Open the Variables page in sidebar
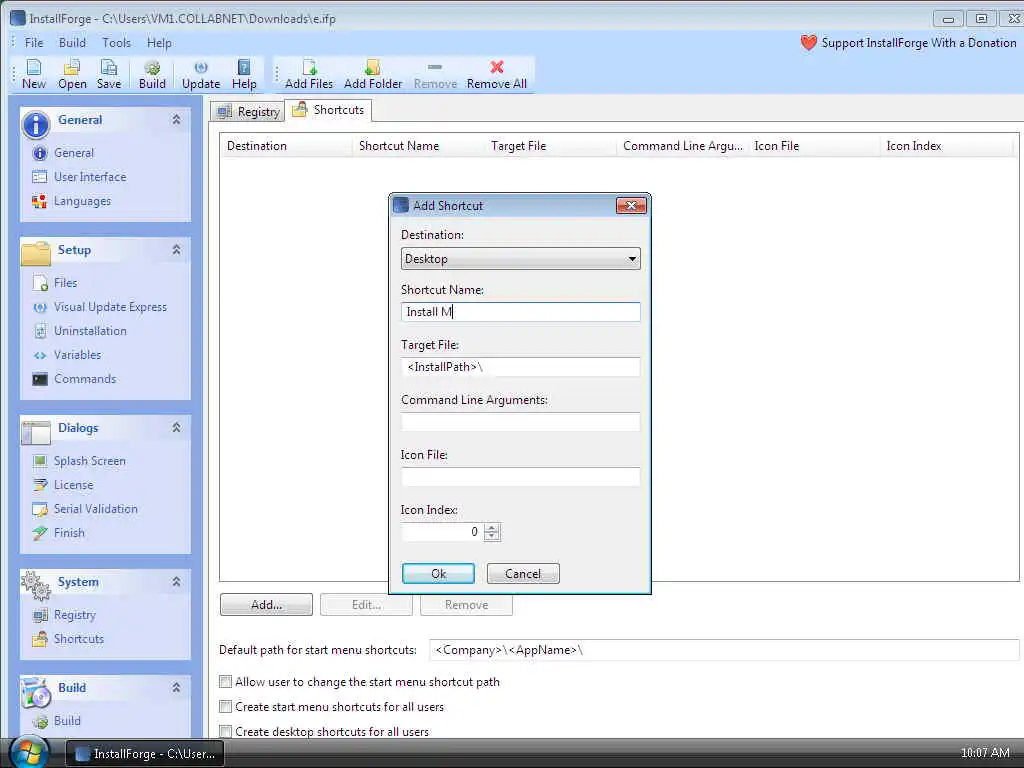The image size is (1024, 768). click(67, 355)
